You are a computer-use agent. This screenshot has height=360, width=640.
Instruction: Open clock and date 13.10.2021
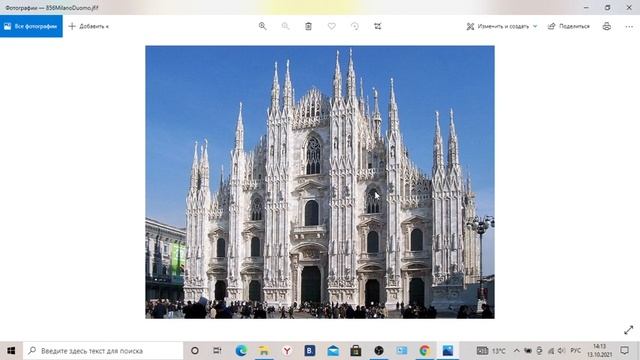click(599, 351)
